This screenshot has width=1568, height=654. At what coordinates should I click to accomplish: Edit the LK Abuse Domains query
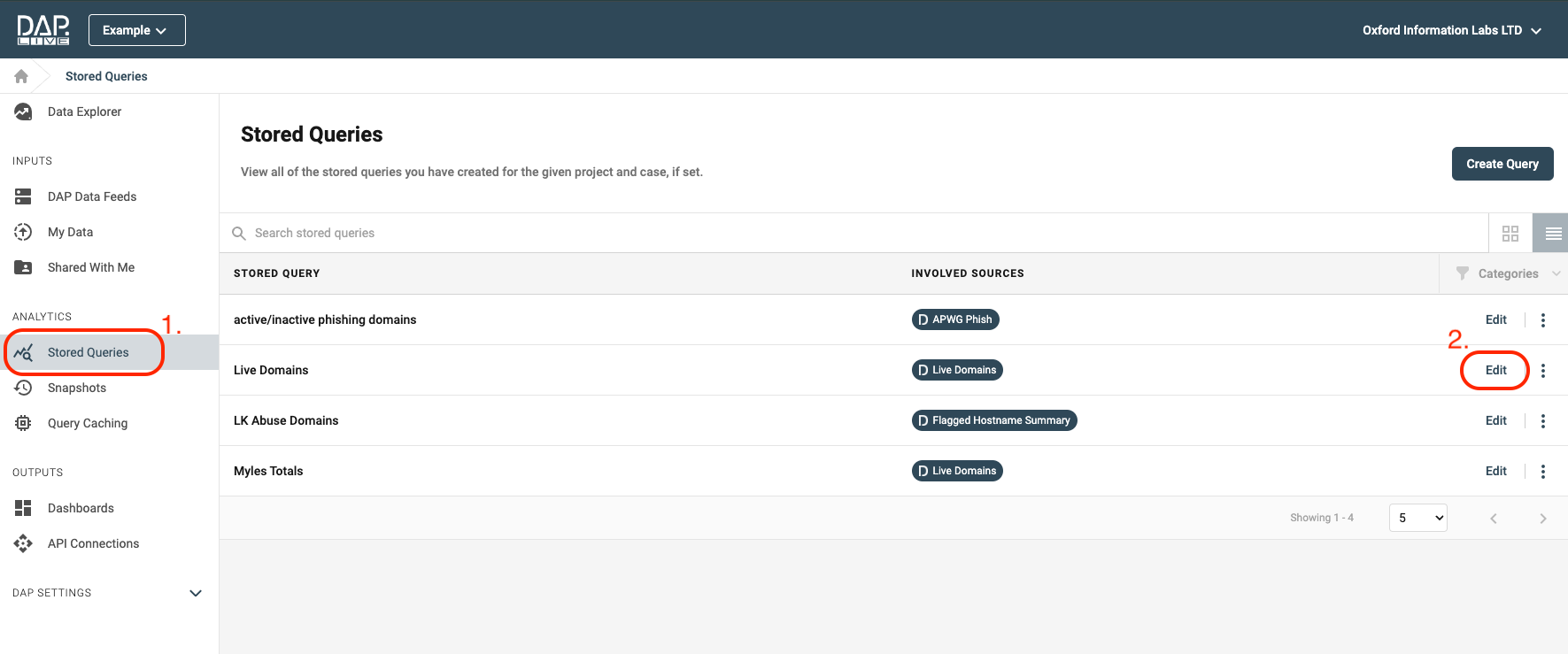coord(1495,420)
